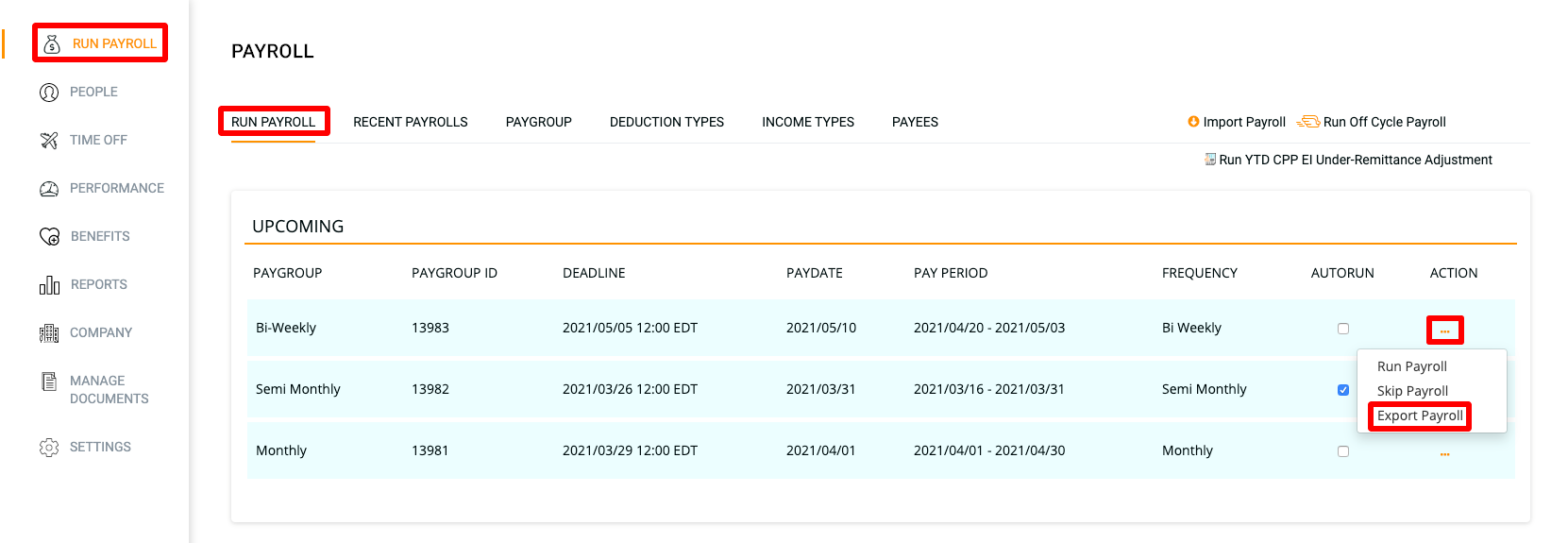
Task: Switch to the Recent Payrolls tab
Action: (x=411, y=122)
